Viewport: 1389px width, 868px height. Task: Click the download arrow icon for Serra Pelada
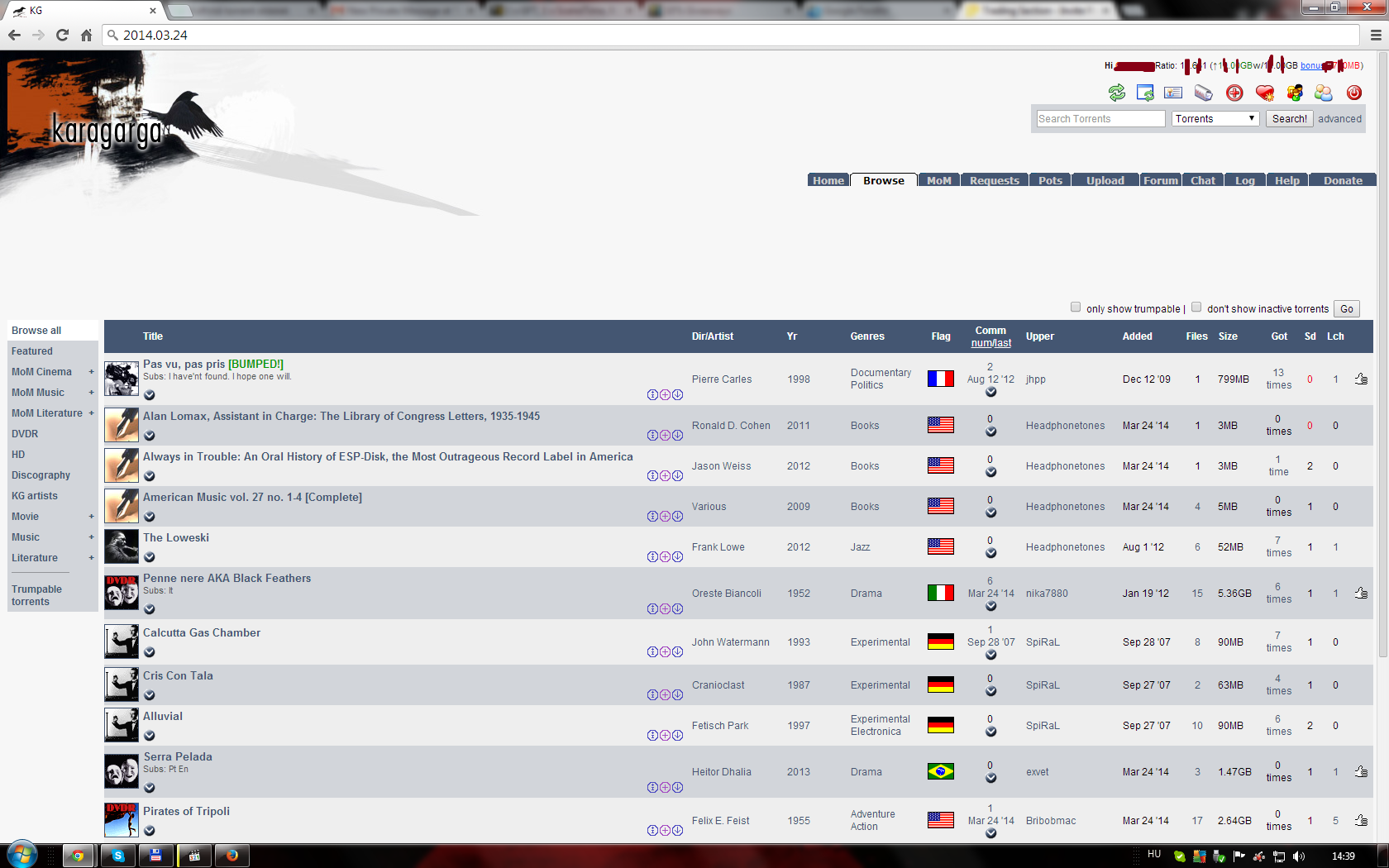677,787
